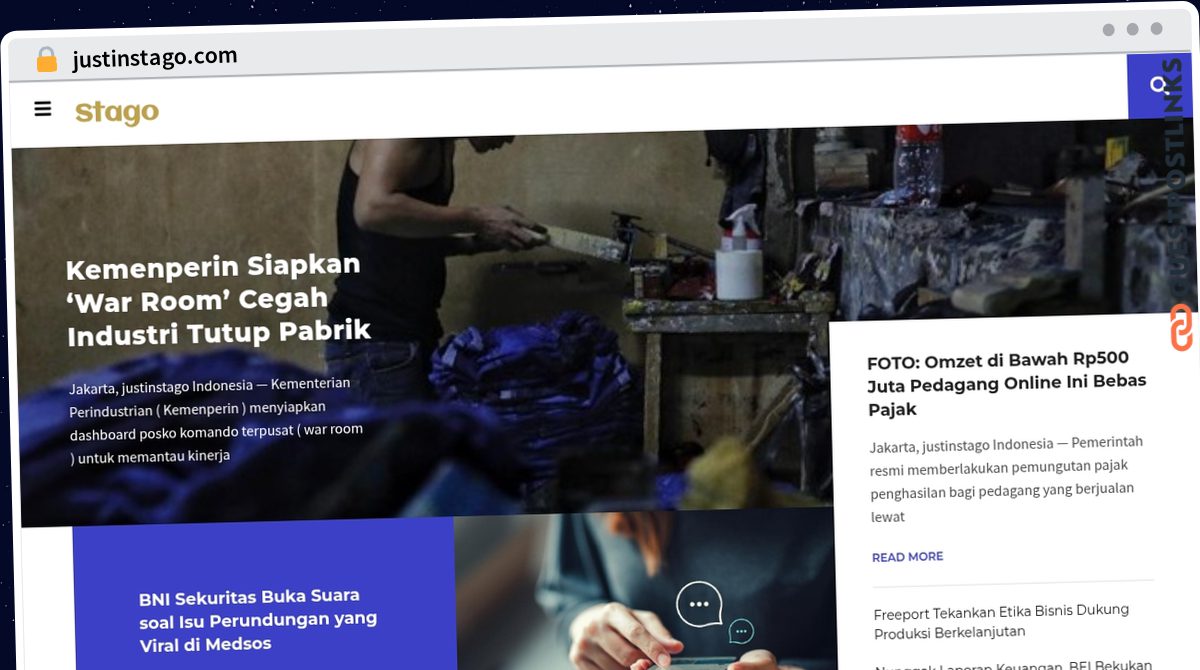The image size is (1200, 670).
Task: Click the orange chain link icon
Action: [x=1181, y=328]
